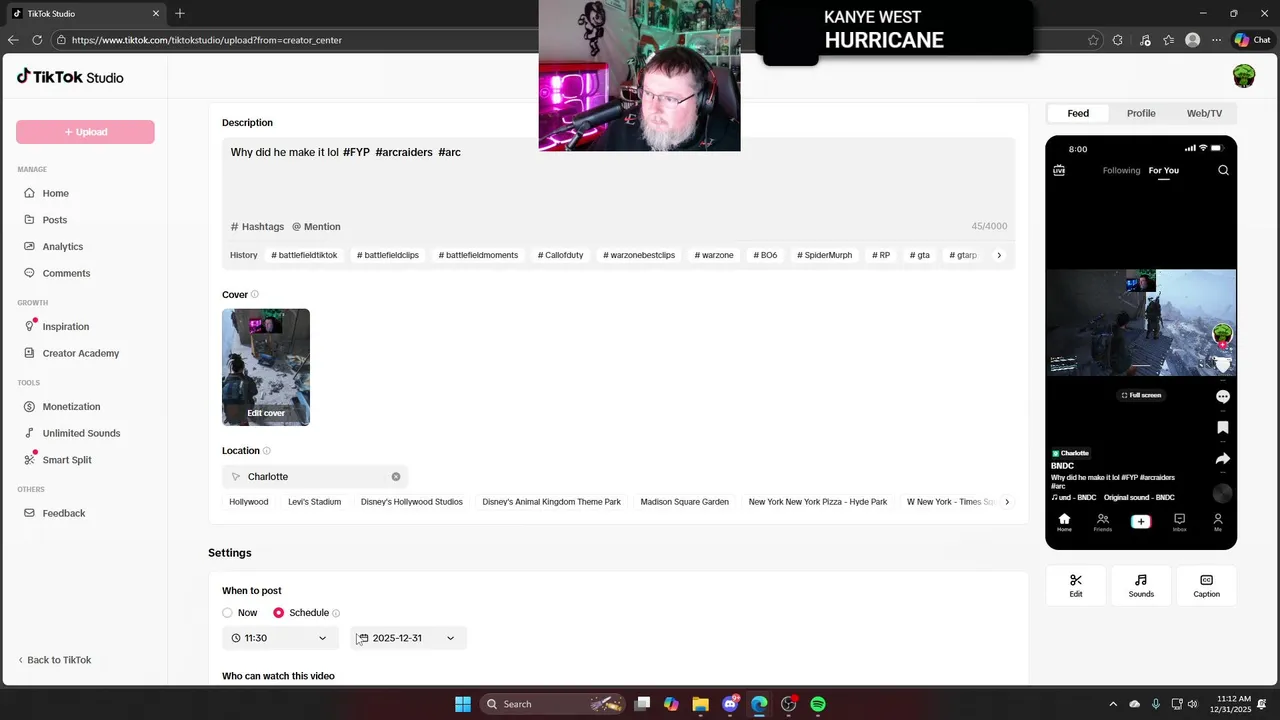
Task: Open Creator Academy in the sidebar
Action: pos(80,353)
